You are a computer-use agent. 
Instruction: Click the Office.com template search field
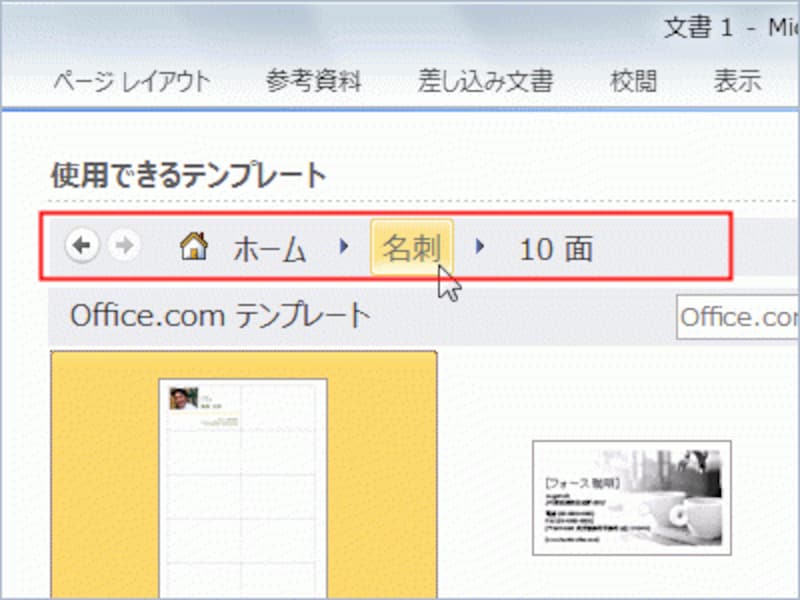pyautogui.click(x=738, y=318)
